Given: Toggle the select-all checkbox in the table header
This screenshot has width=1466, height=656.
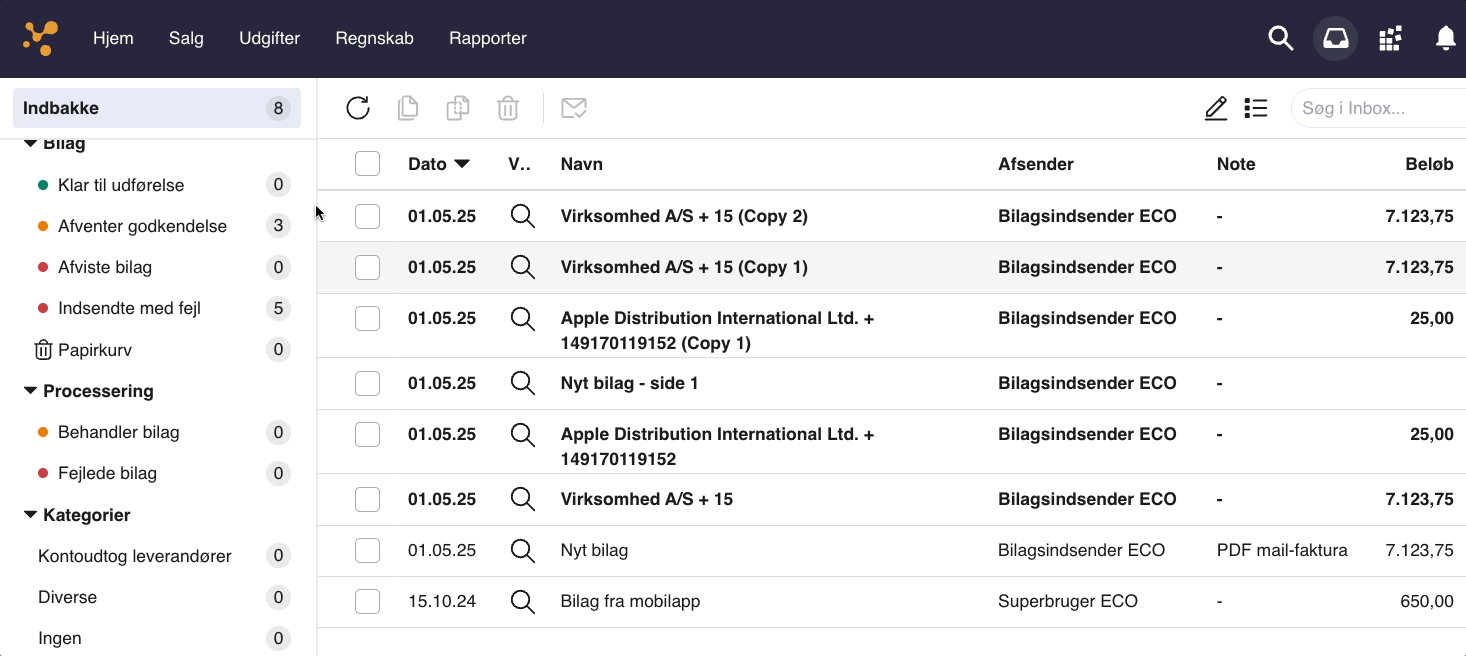Looking at the screenshot, I should point(368,164).
